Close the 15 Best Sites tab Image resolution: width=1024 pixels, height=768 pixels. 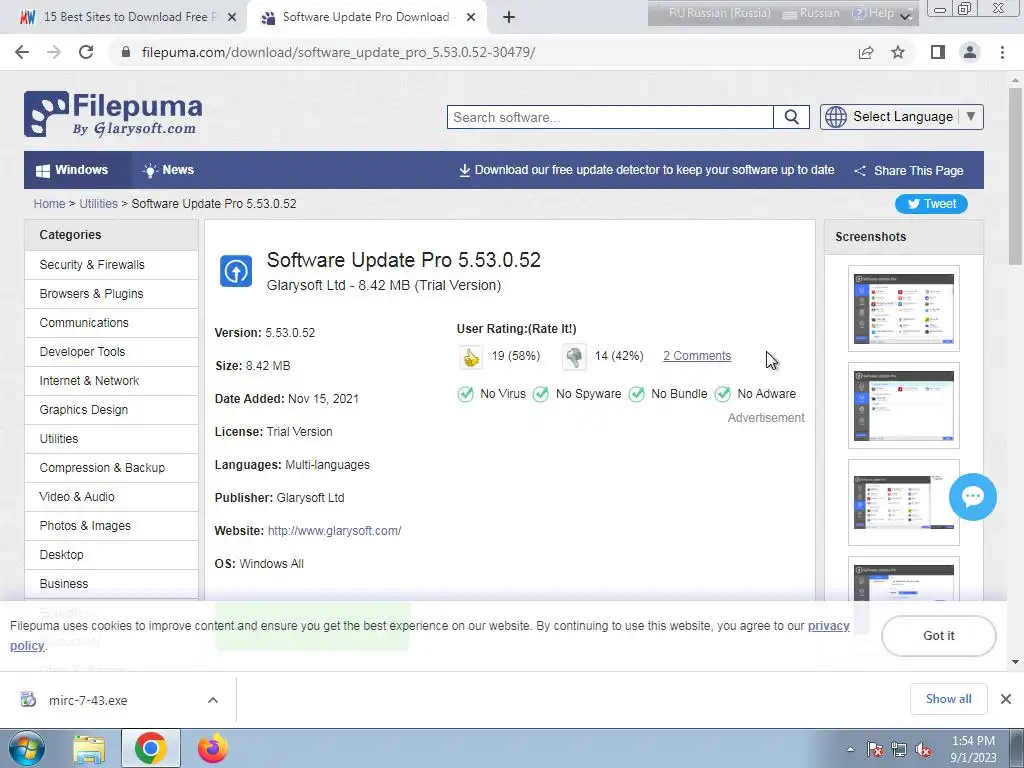[232, 18]
